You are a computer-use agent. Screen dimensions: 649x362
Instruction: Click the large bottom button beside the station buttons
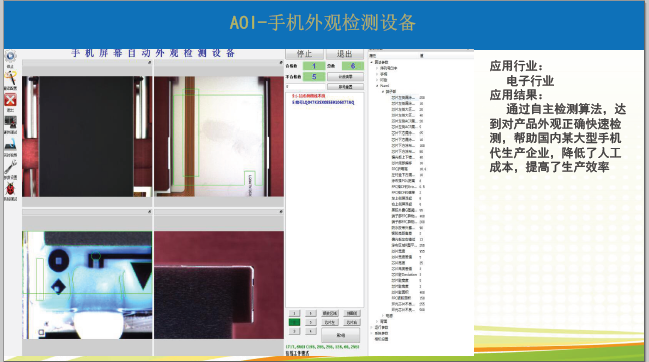(x=341, y=335)
